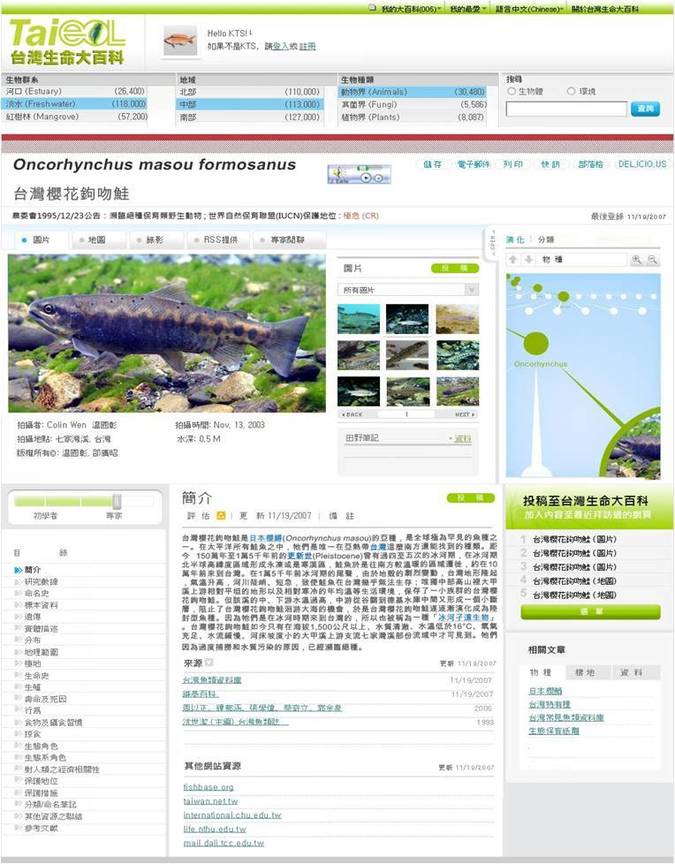Select the 真菌界 (Fungi) row
The width and height of the screenshot is (675, 864).
tap(413, 104)
